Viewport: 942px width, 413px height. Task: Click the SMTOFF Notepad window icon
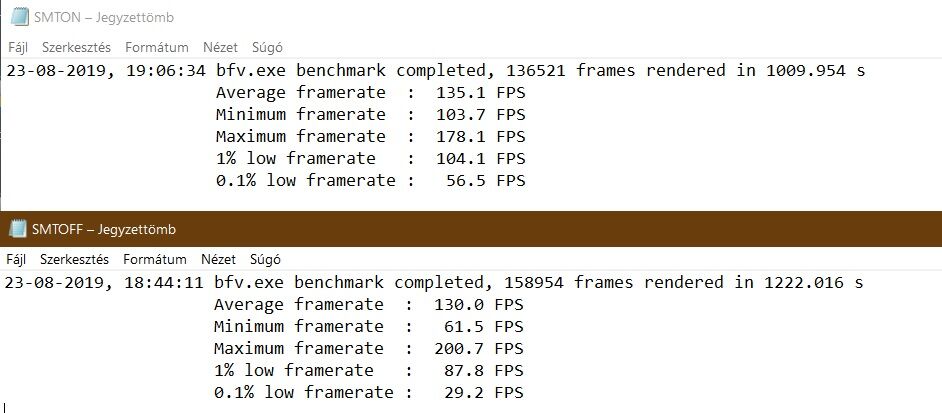[18, 228]
